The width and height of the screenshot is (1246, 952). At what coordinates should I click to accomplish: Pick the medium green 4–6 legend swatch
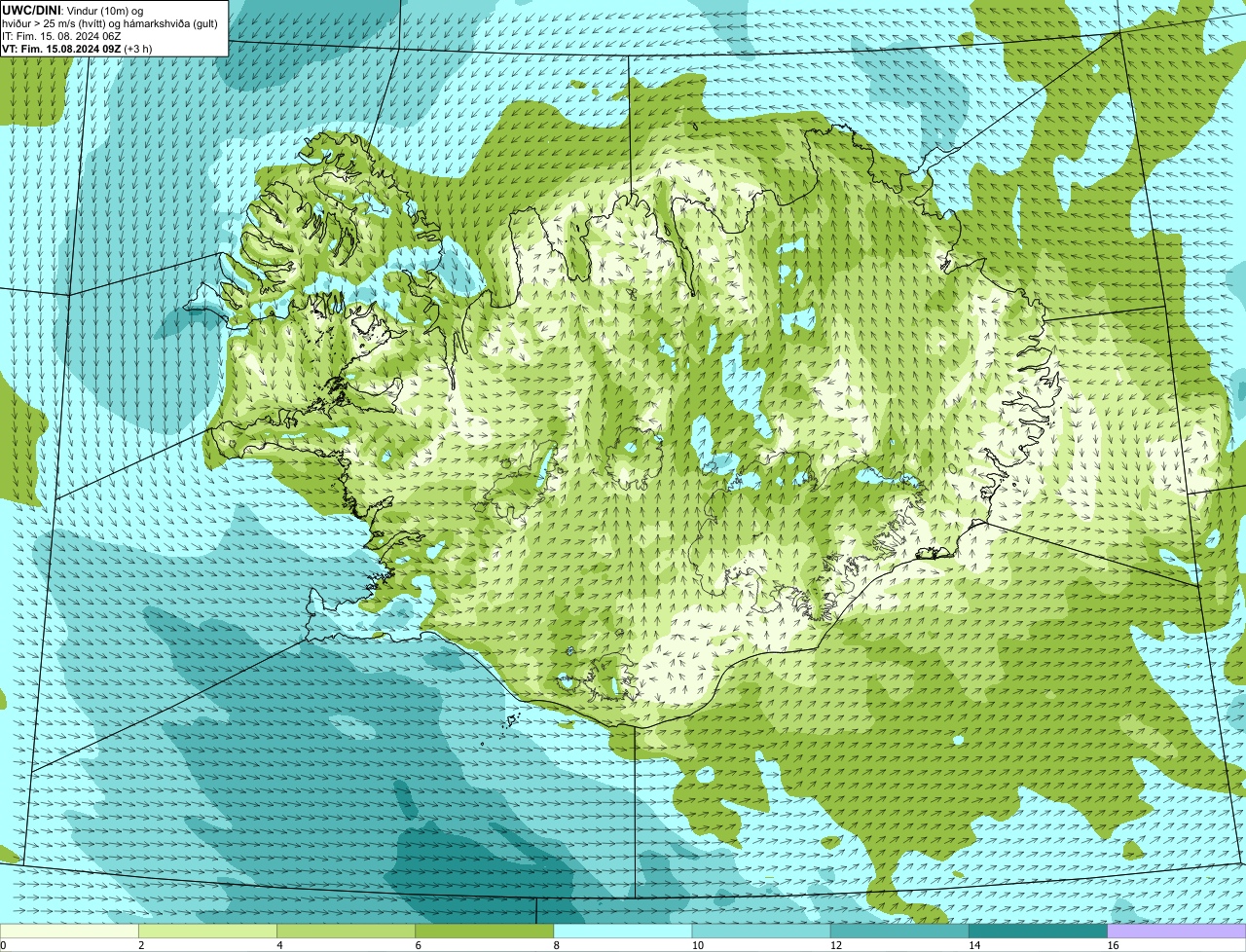347,932
